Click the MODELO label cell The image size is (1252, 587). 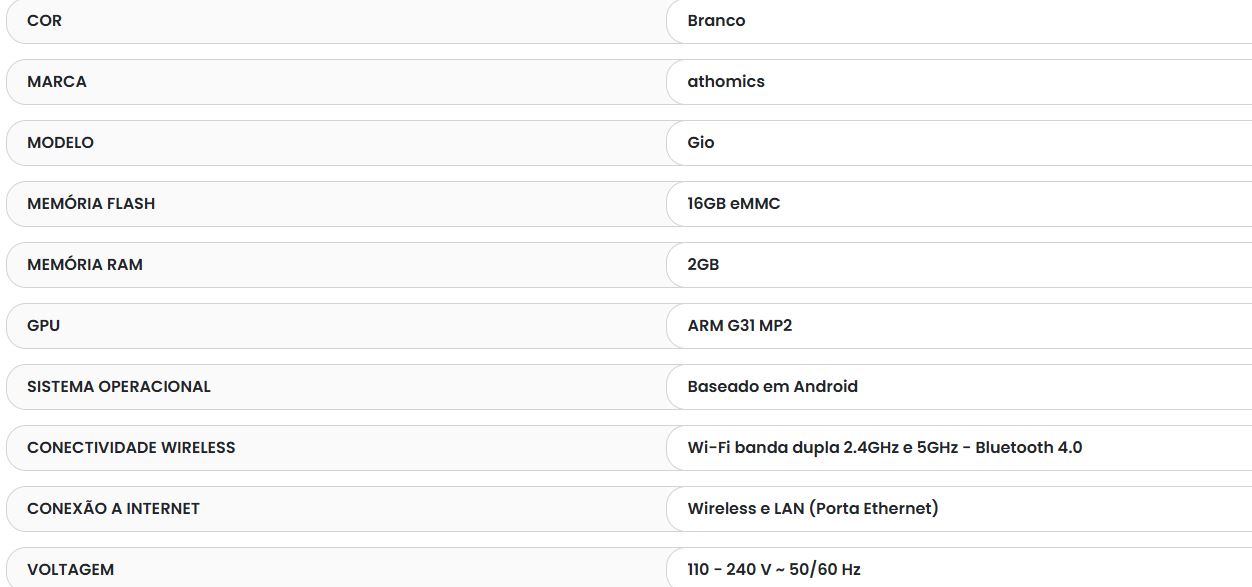[336, 143]
